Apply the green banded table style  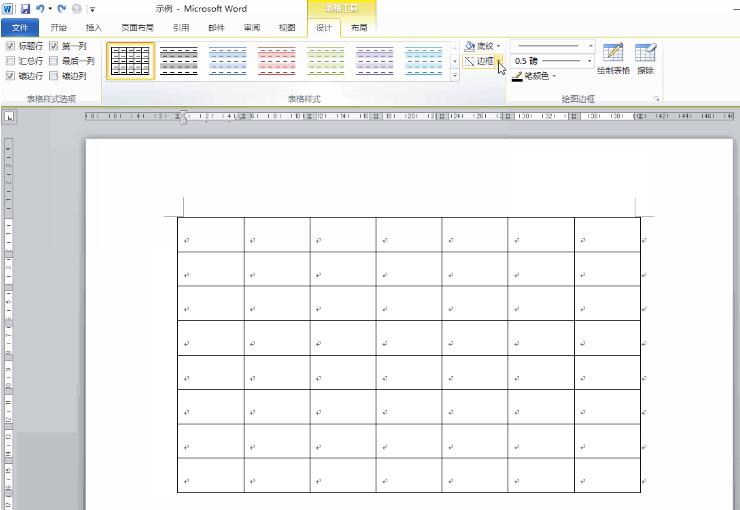coord(326,61)
